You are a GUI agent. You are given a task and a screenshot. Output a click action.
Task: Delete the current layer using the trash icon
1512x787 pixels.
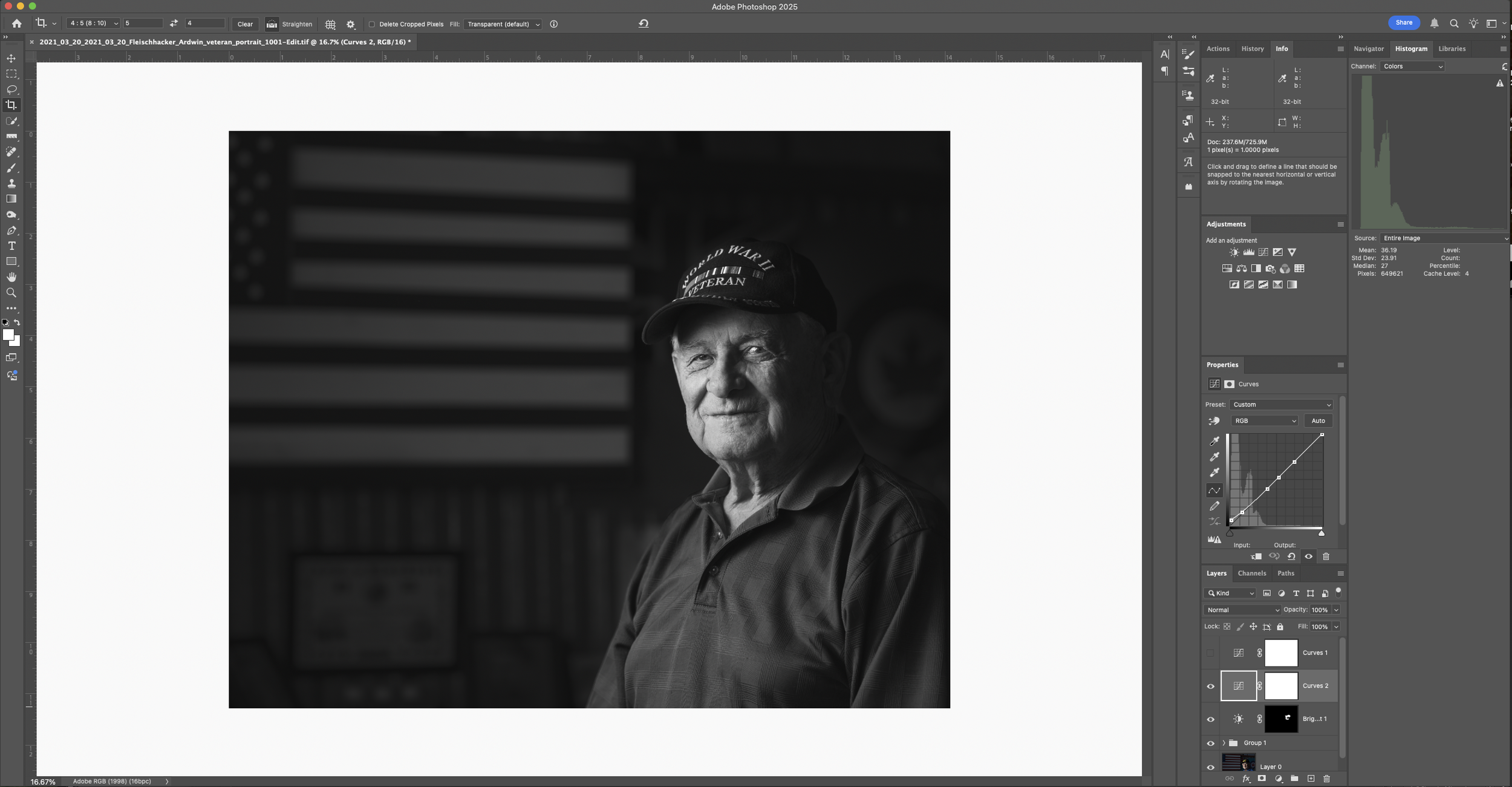(x=1327, y=779)
